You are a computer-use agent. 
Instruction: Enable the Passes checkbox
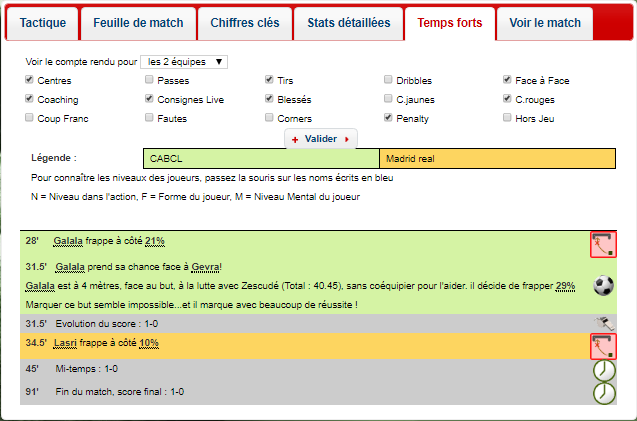(x=149, y=80)
